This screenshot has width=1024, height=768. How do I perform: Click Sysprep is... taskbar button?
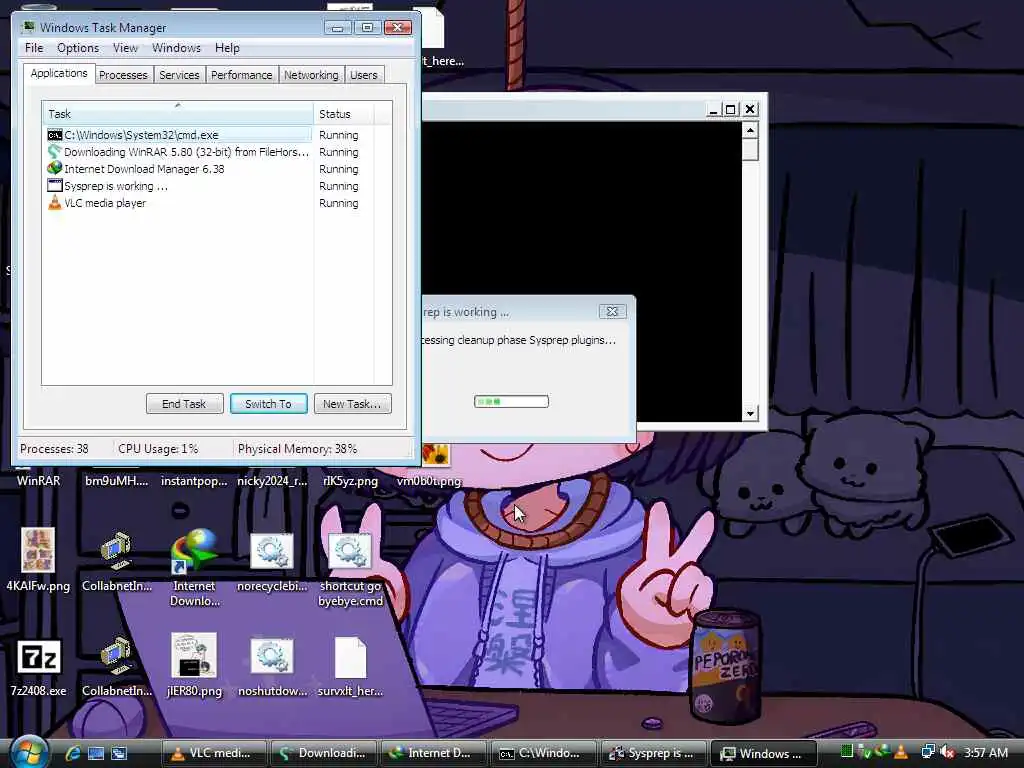point(652,753)
